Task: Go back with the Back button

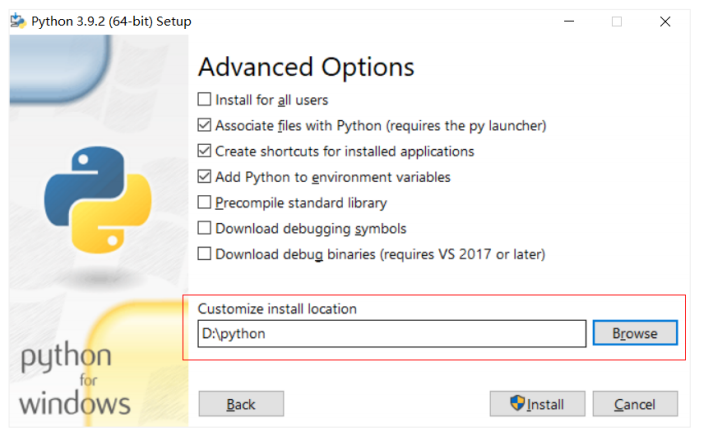Action: pyautogui.click(x=241, y=404)
